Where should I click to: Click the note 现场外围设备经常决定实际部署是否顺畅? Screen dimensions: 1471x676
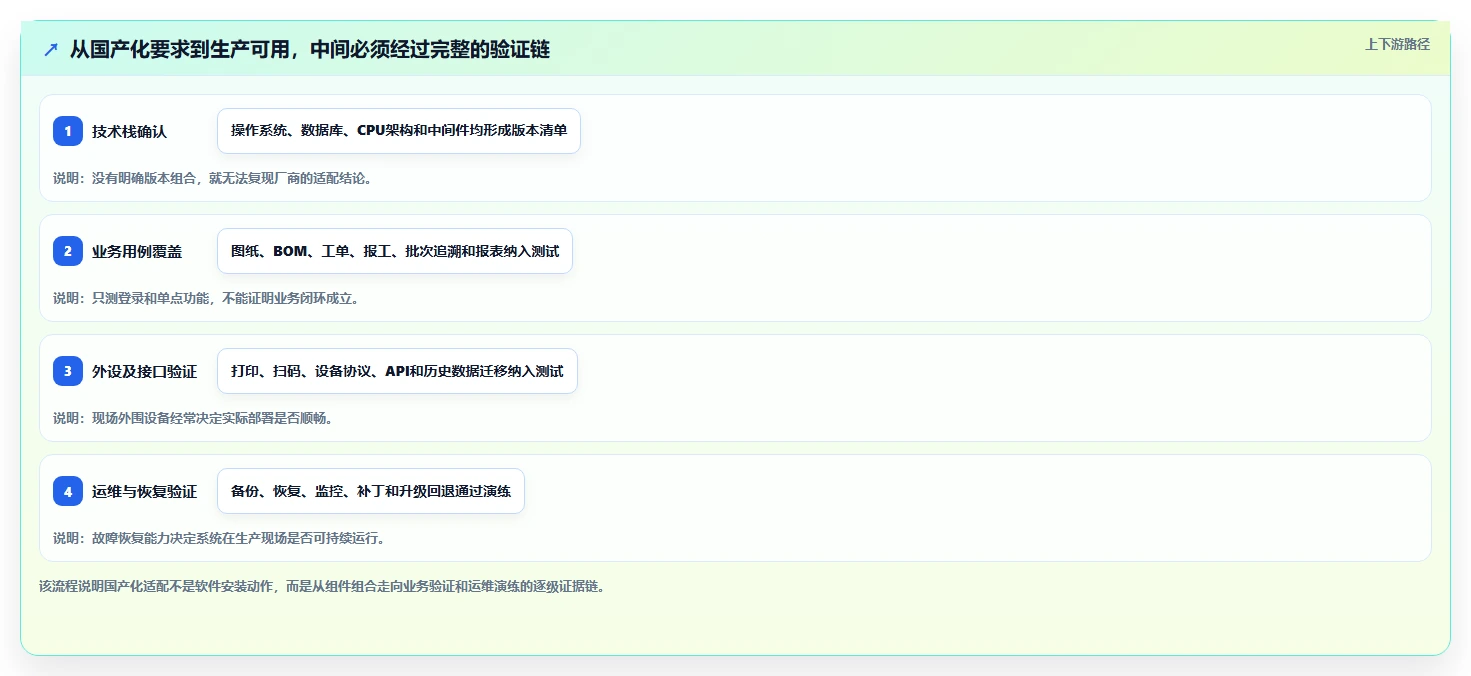point(193,418)
